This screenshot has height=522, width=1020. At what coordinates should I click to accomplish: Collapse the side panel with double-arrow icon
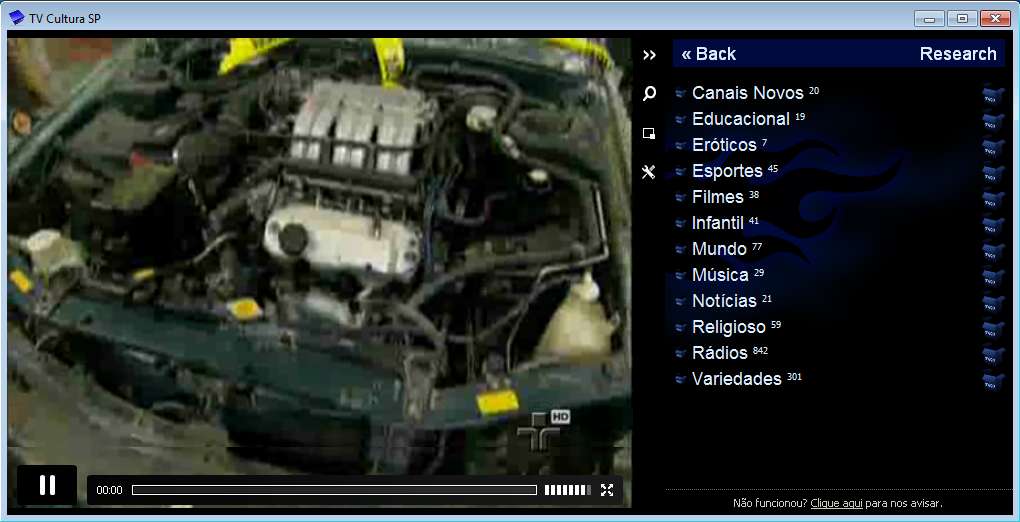[649, 55]
